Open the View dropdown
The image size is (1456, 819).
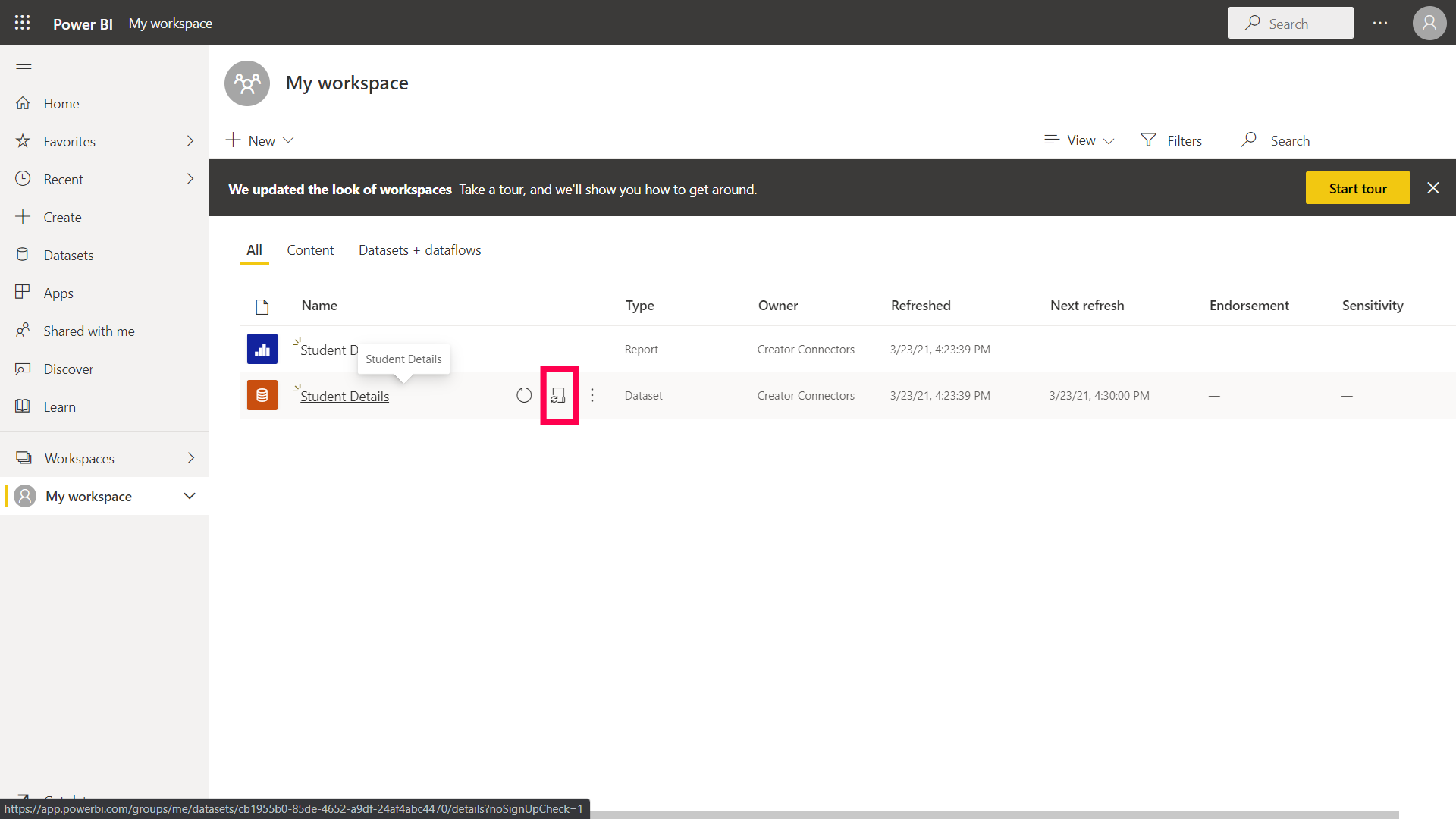[1080, 140]
